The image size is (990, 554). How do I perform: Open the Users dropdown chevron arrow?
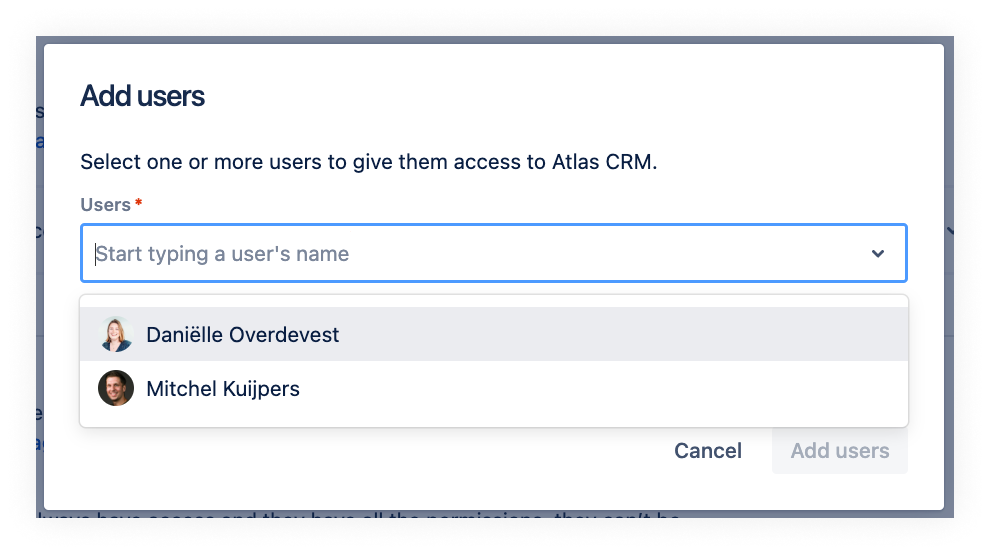[x=877, y=254]
